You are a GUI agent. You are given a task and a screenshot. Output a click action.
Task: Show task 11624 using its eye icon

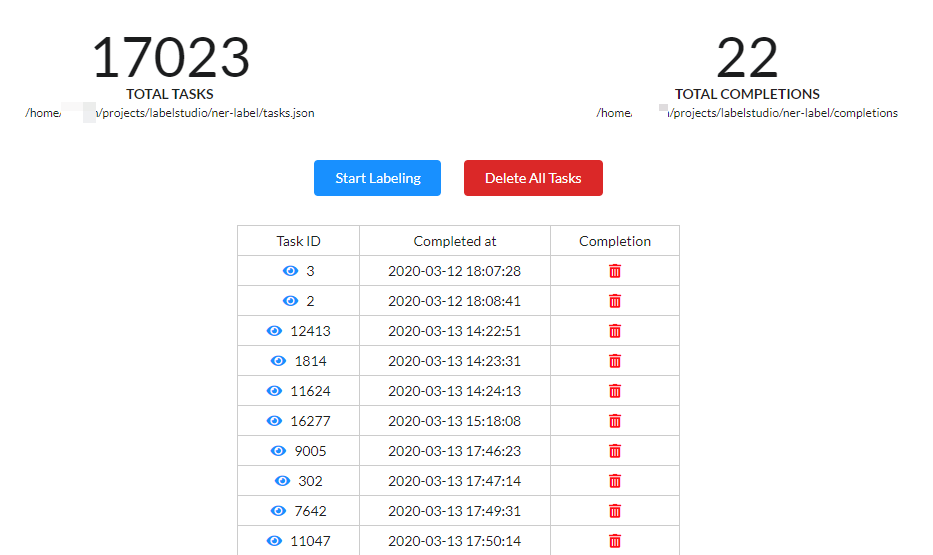pos(274,391)
